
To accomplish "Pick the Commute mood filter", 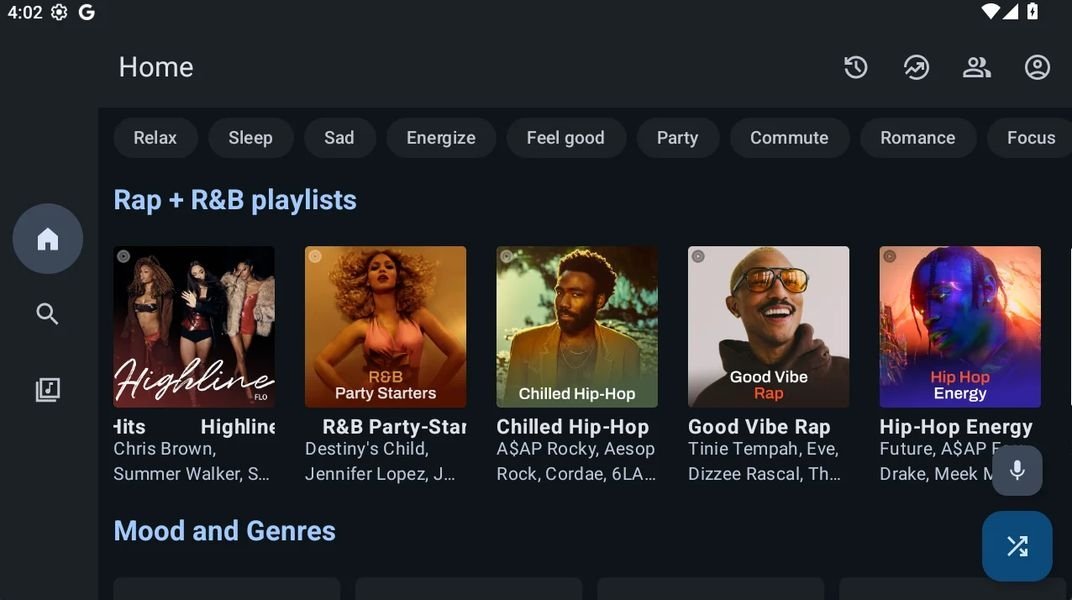I will point(789,138).
